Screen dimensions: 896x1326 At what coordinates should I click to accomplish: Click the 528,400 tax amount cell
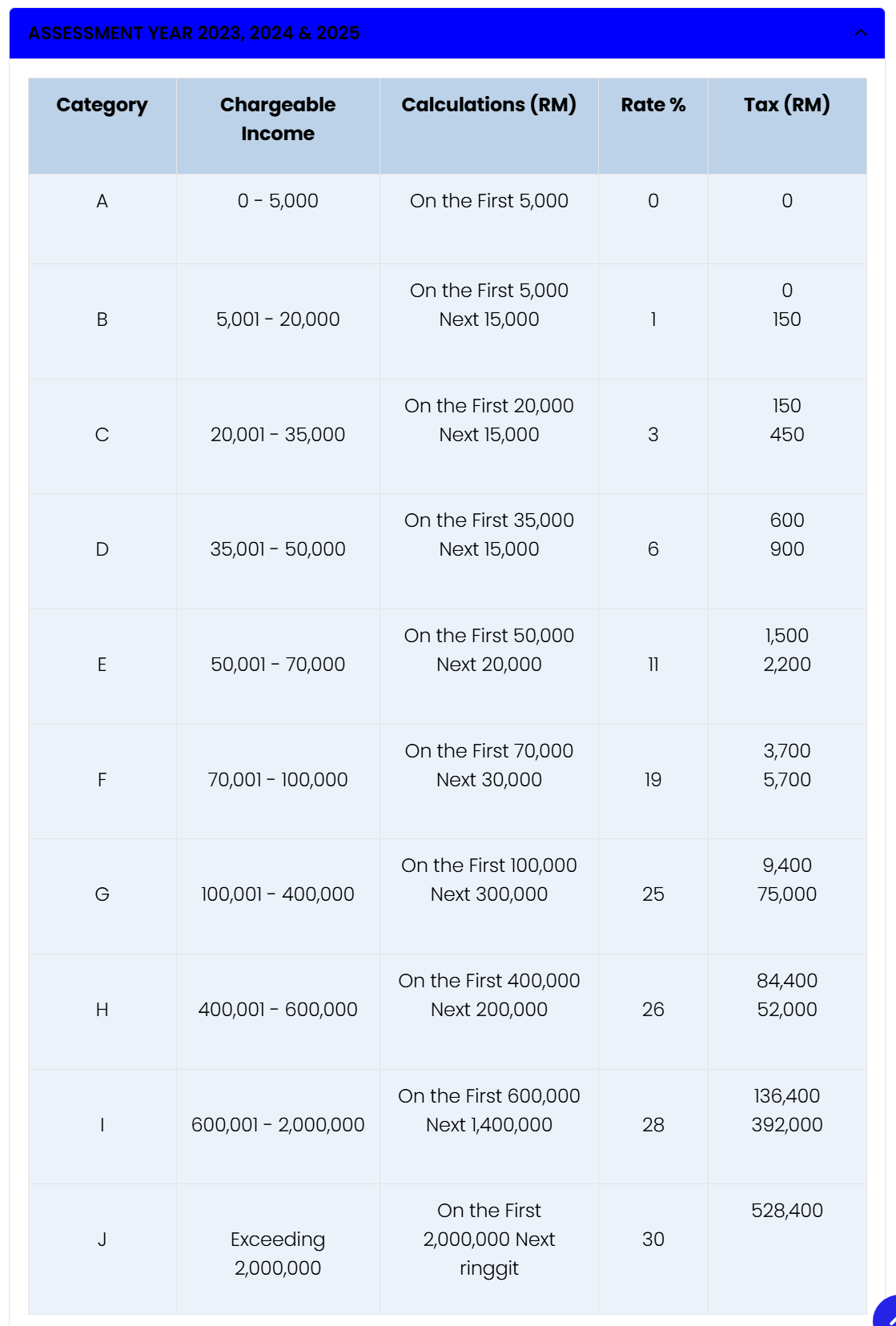coord(786,1211)
